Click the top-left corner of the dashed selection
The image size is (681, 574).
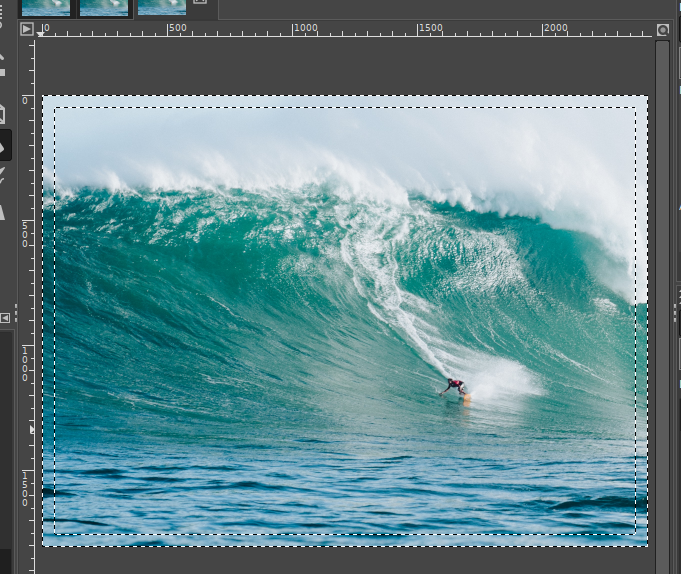click(55, 108)
